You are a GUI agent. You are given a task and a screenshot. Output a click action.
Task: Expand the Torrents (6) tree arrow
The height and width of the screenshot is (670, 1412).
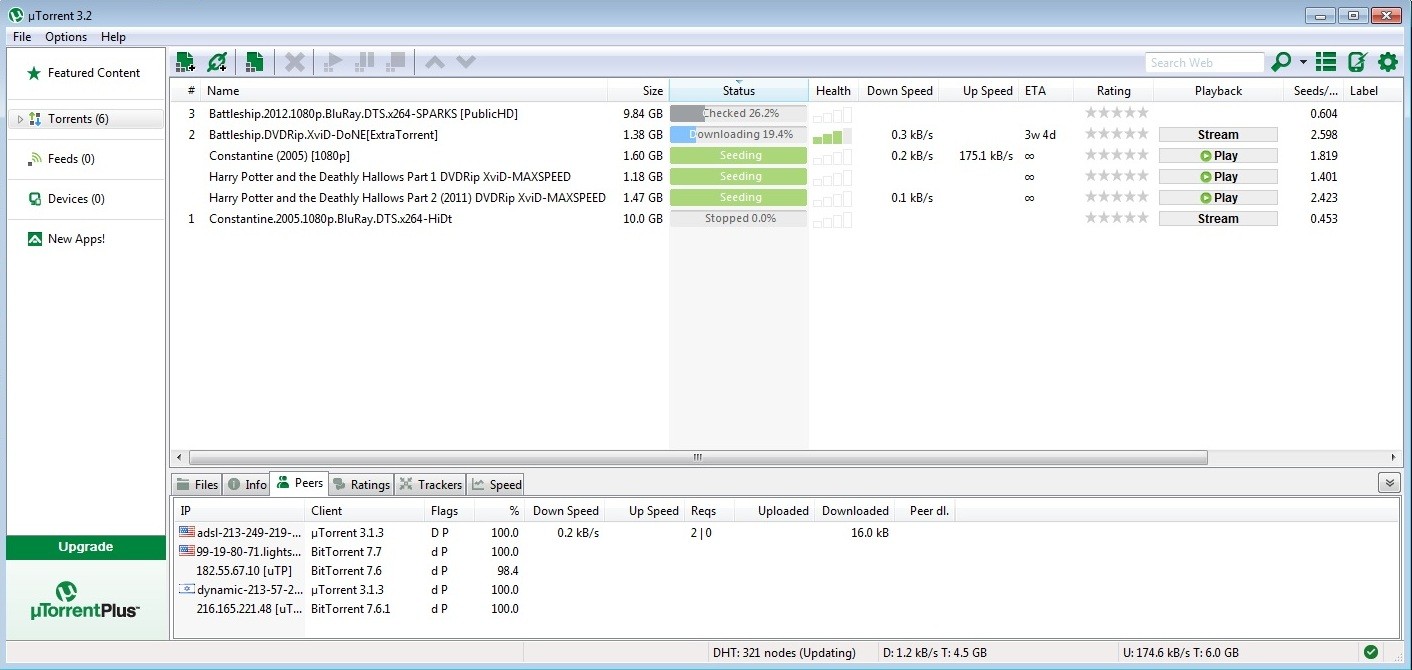click(20, 119)
